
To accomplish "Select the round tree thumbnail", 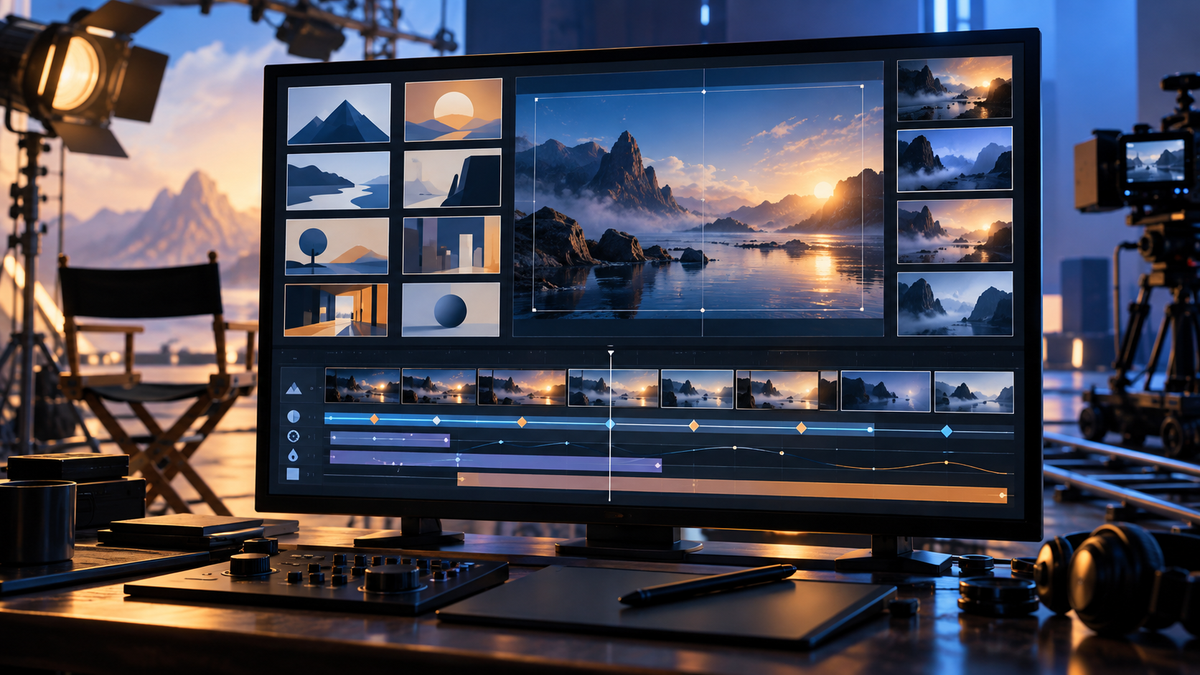I will pyautogui.click(x=336, y=246).
